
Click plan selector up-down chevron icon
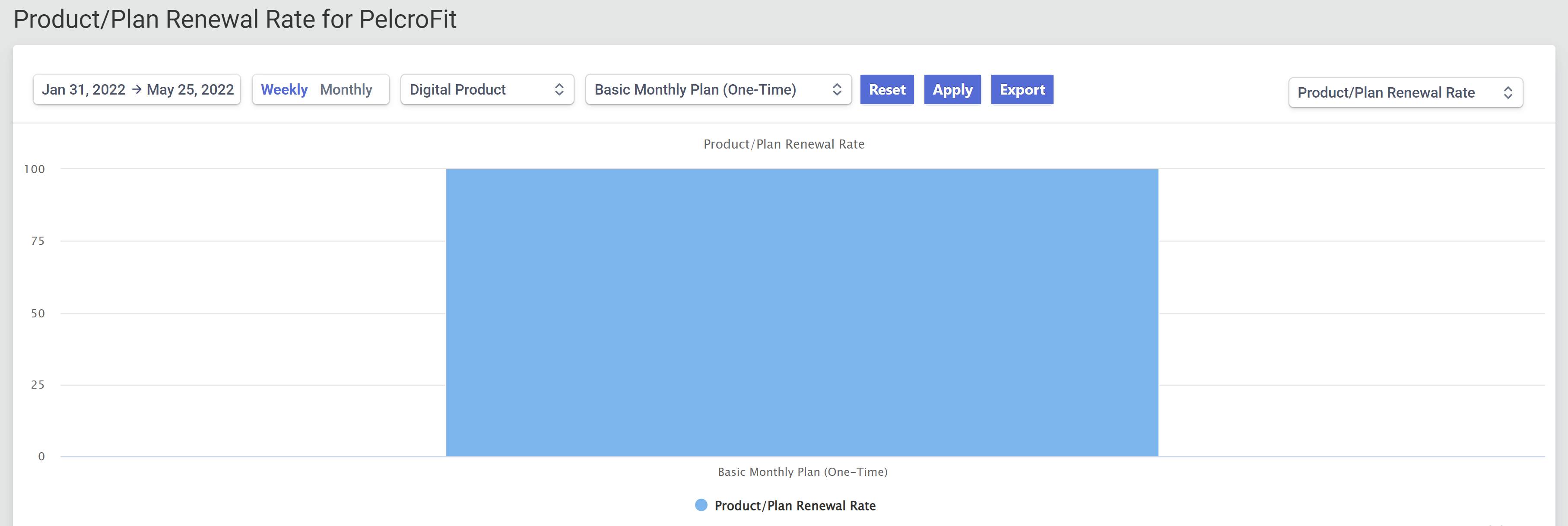pos(836,89)
